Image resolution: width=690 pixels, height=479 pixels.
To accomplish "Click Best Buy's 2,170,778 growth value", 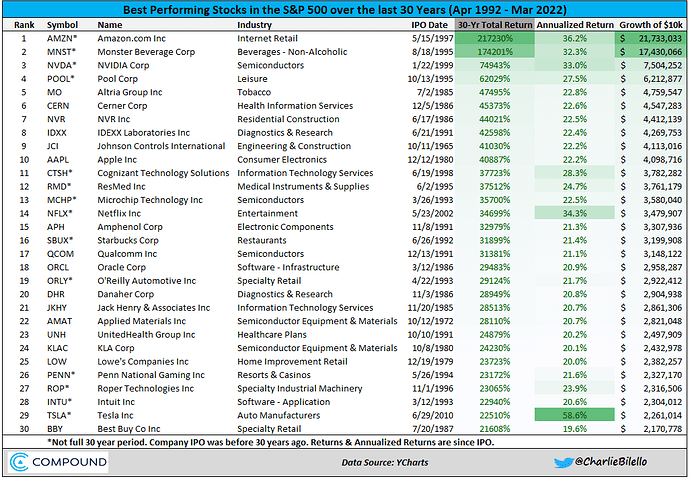I will [662, 429].
